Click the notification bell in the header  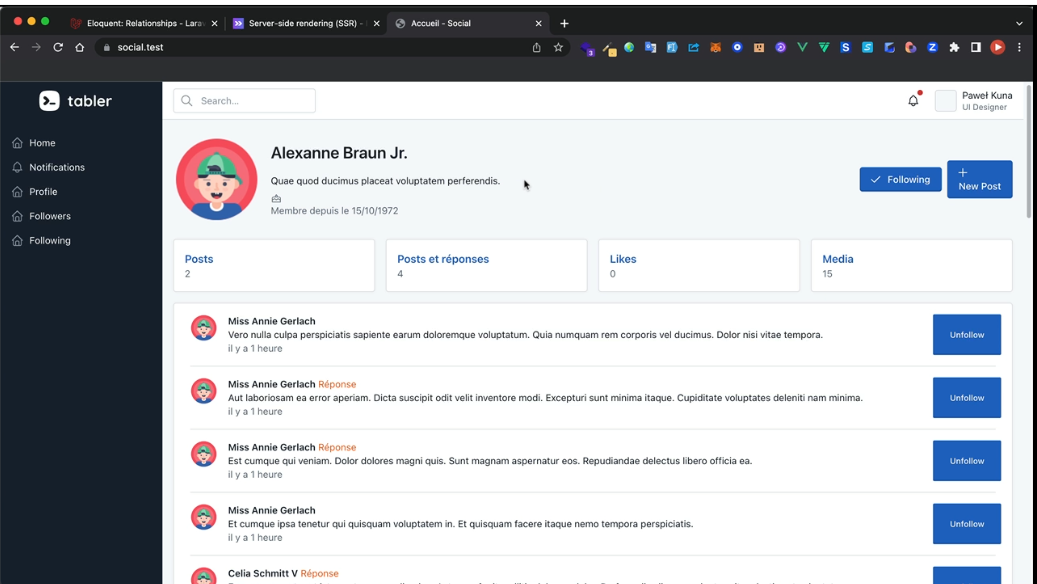[x=912, y=100]
